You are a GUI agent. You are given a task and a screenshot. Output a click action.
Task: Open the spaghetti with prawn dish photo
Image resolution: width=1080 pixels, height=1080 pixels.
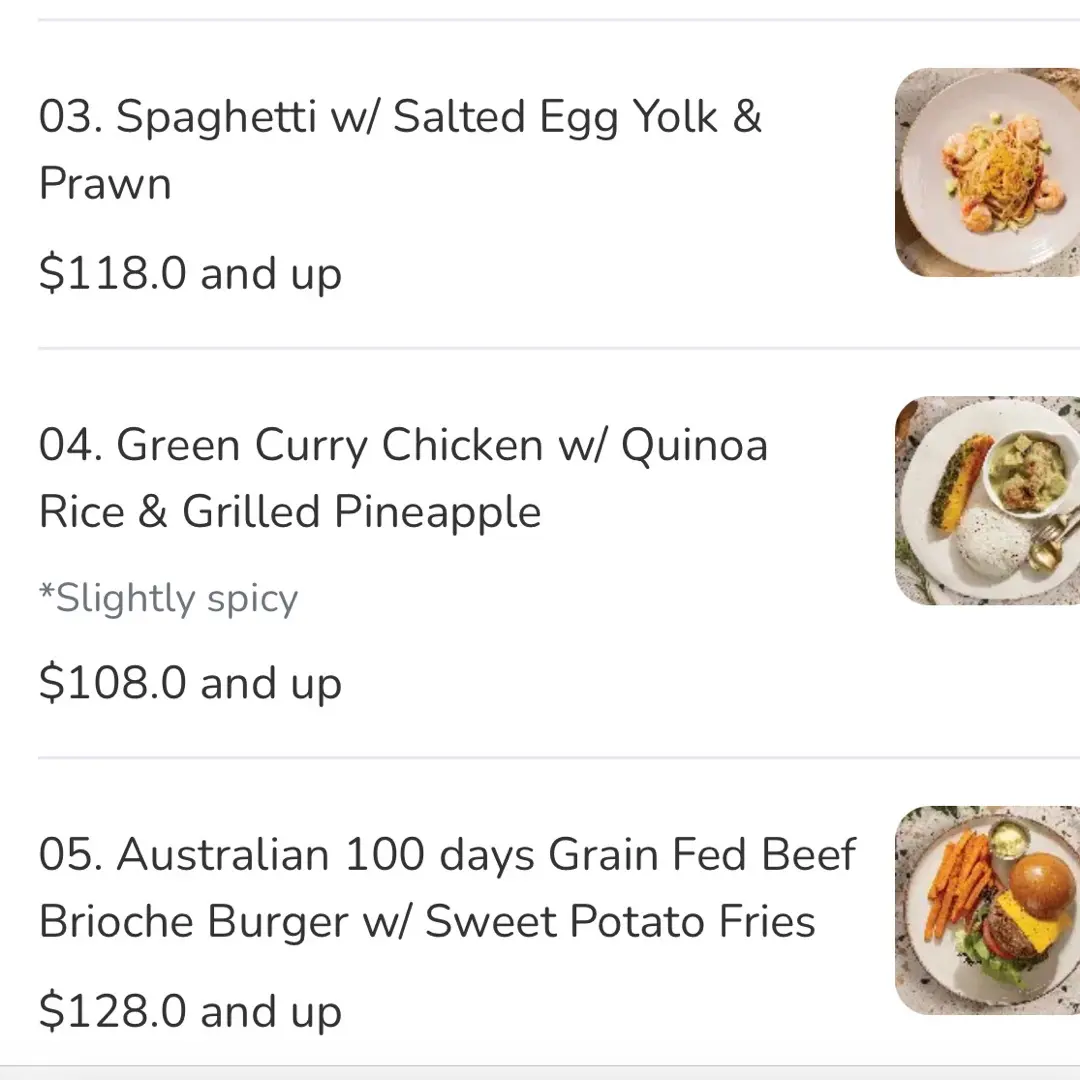(986, 172)
